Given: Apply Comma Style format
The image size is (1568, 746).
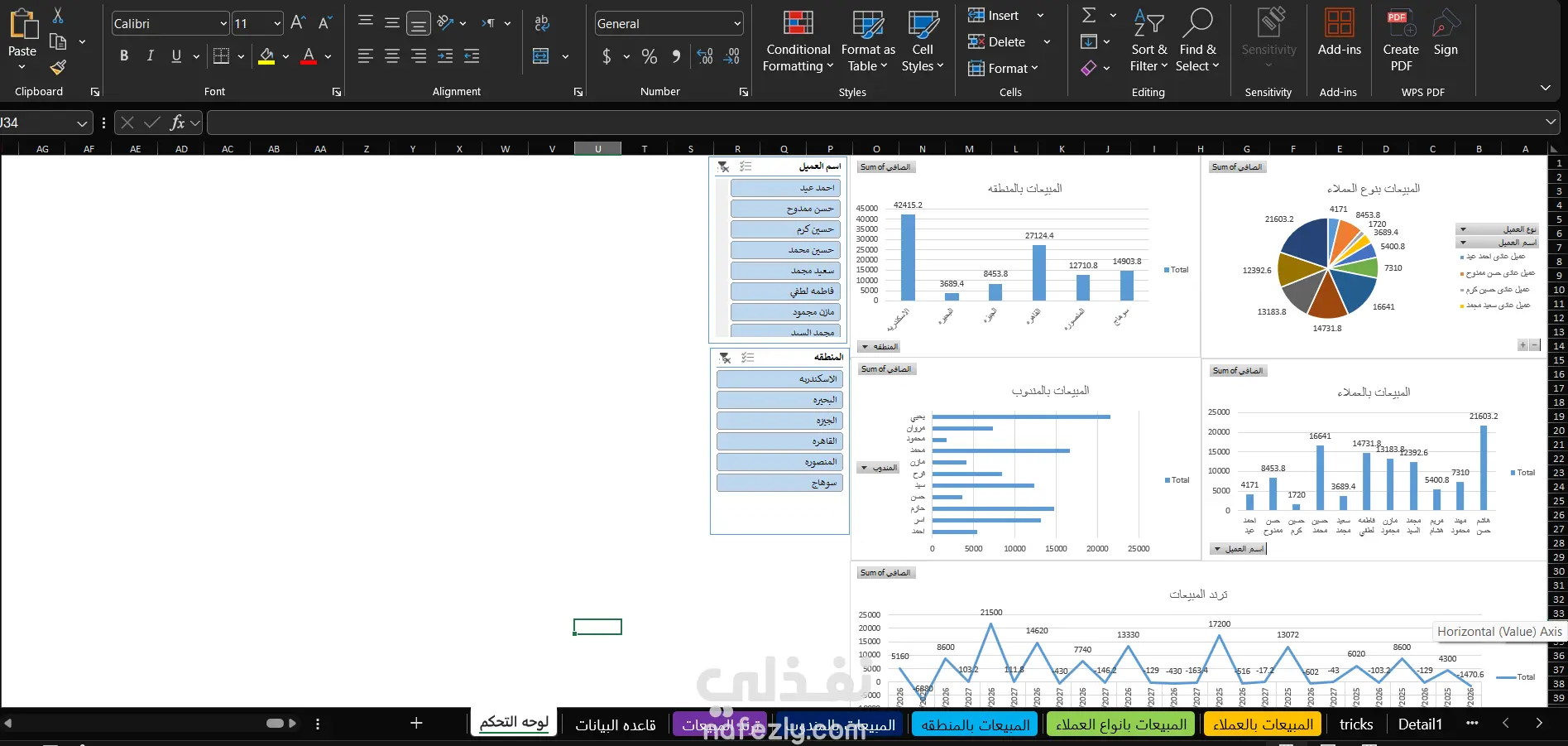Looking at the screenshot, I should (676, 55).
